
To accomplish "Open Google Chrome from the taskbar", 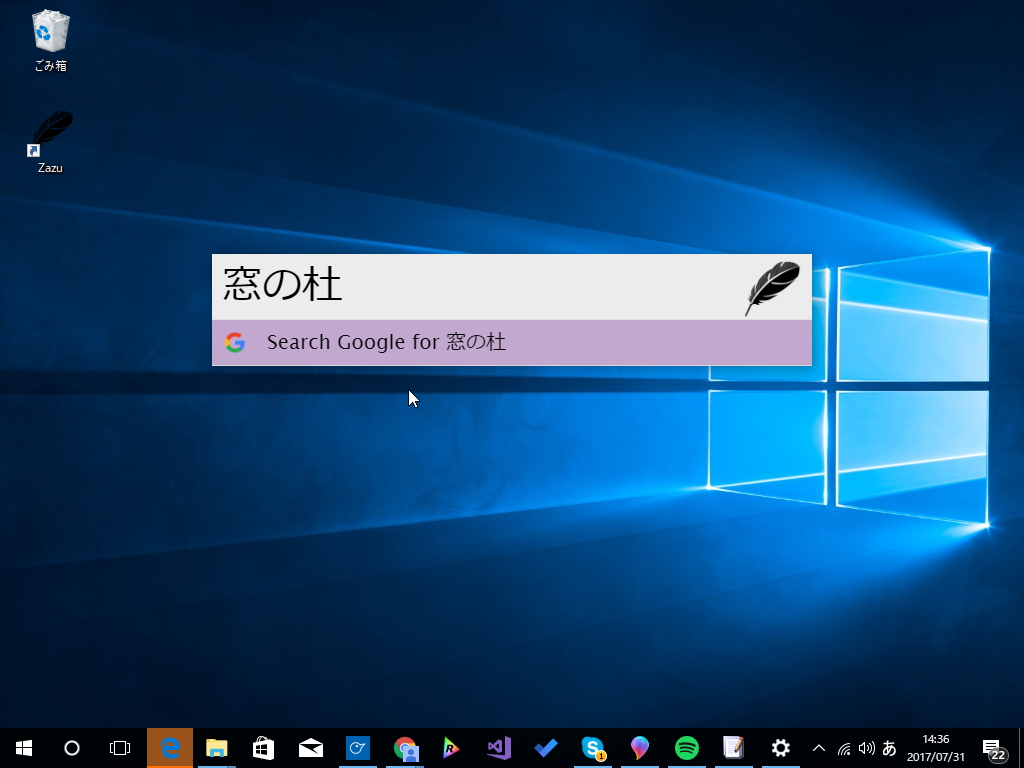I will [x=405, y=747].
